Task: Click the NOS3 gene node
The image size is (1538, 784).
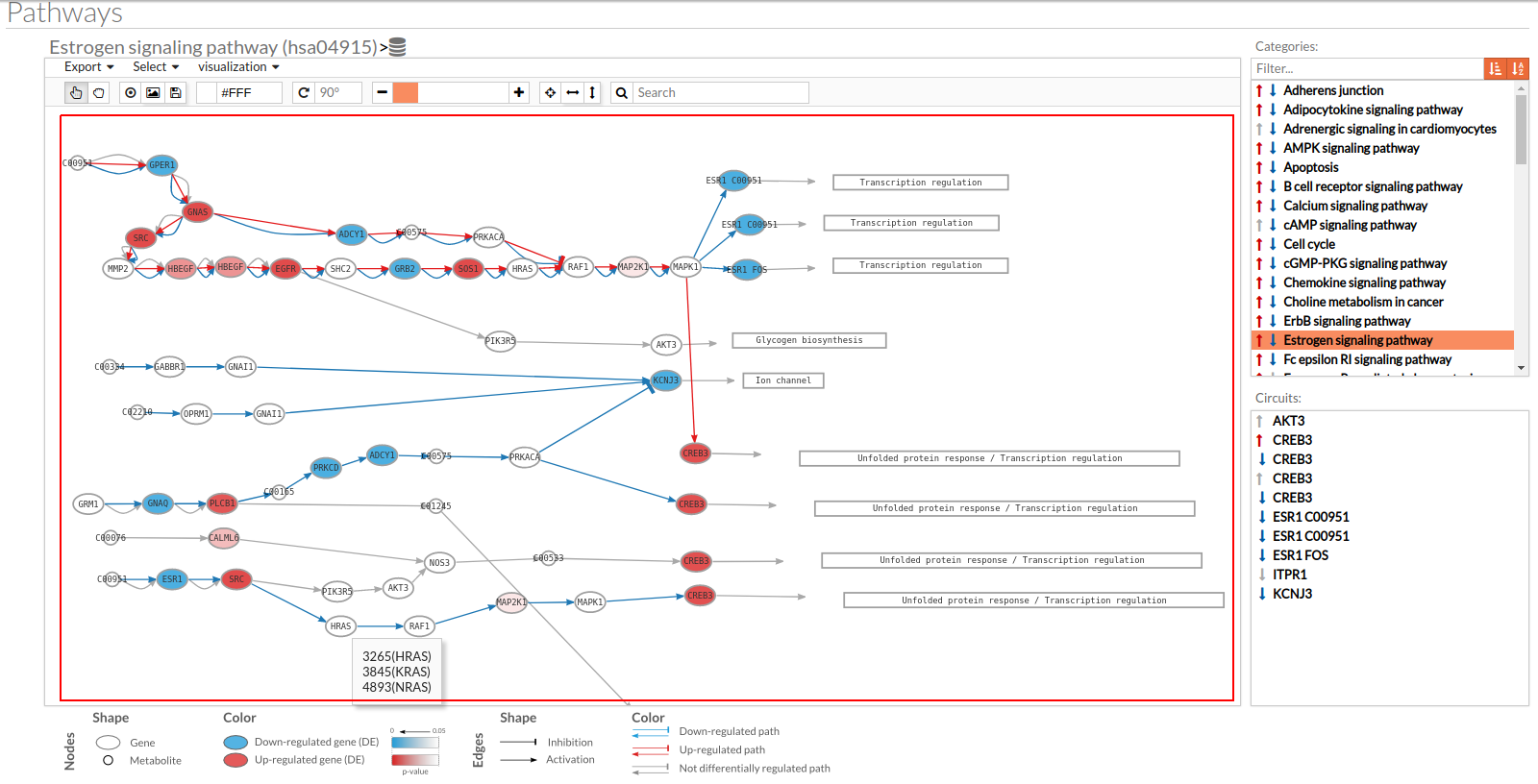Action: pyautogui.click(x=439, y=563)
